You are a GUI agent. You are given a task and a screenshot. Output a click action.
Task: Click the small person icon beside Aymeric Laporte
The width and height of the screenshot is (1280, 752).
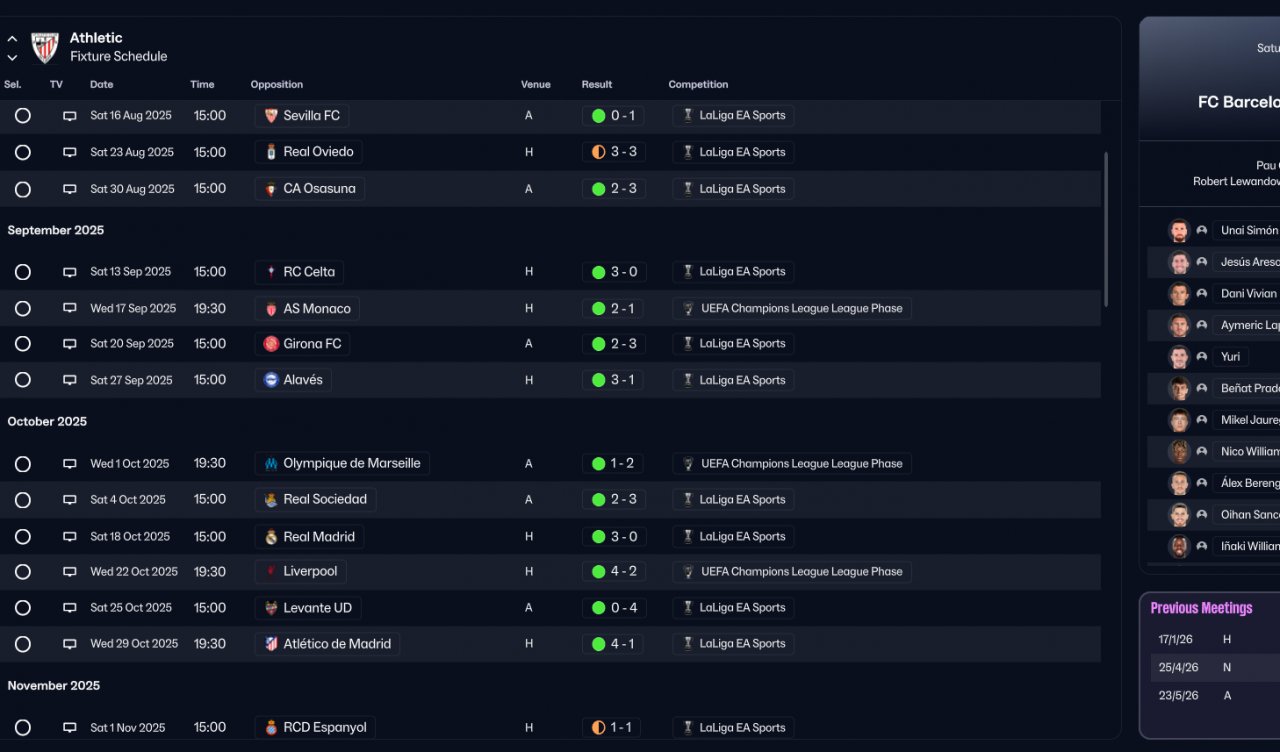pyautogui.click(x=1202, y=326)
